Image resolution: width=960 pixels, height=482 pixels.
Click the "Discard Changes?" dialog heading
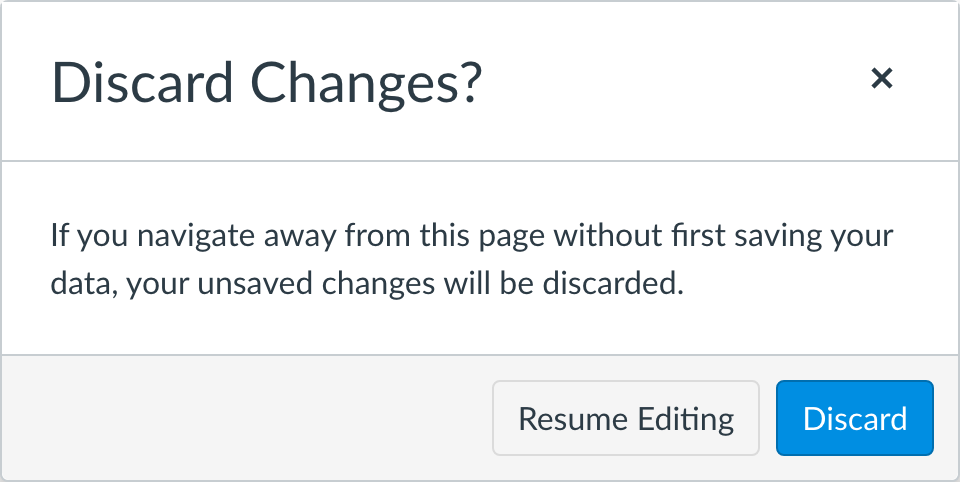(x=266, y=83)
